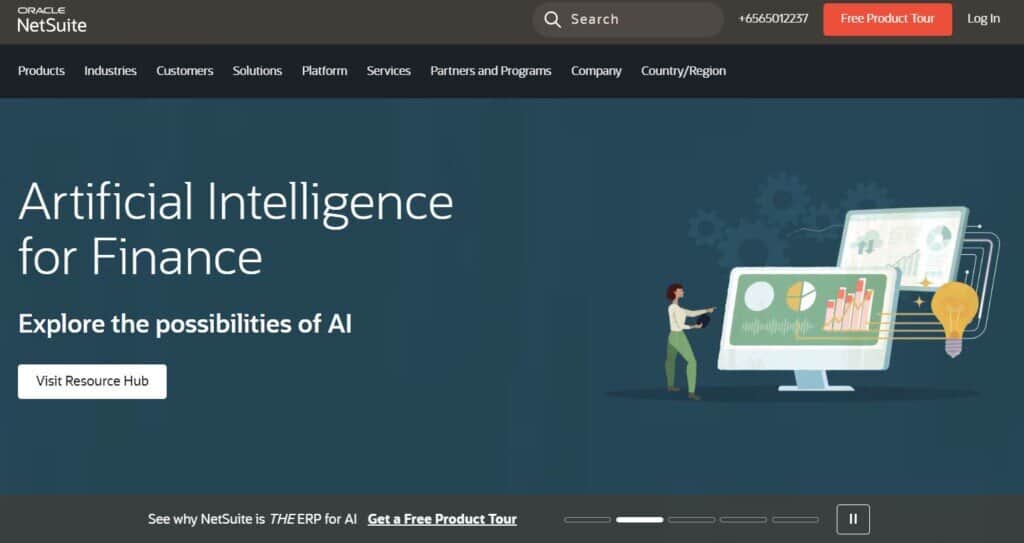This screenshot has height=543, width=1024.
Task: Open the Solutions menu
Action: (x=257, y=71)
